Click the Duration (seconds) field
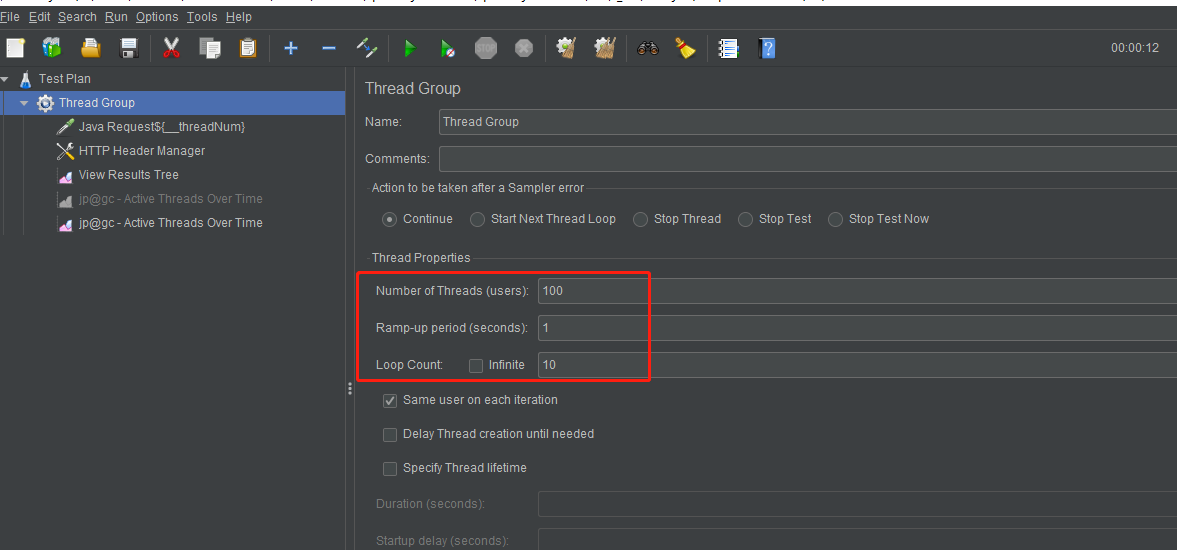The image size is (1177, 550). [857, 503]
